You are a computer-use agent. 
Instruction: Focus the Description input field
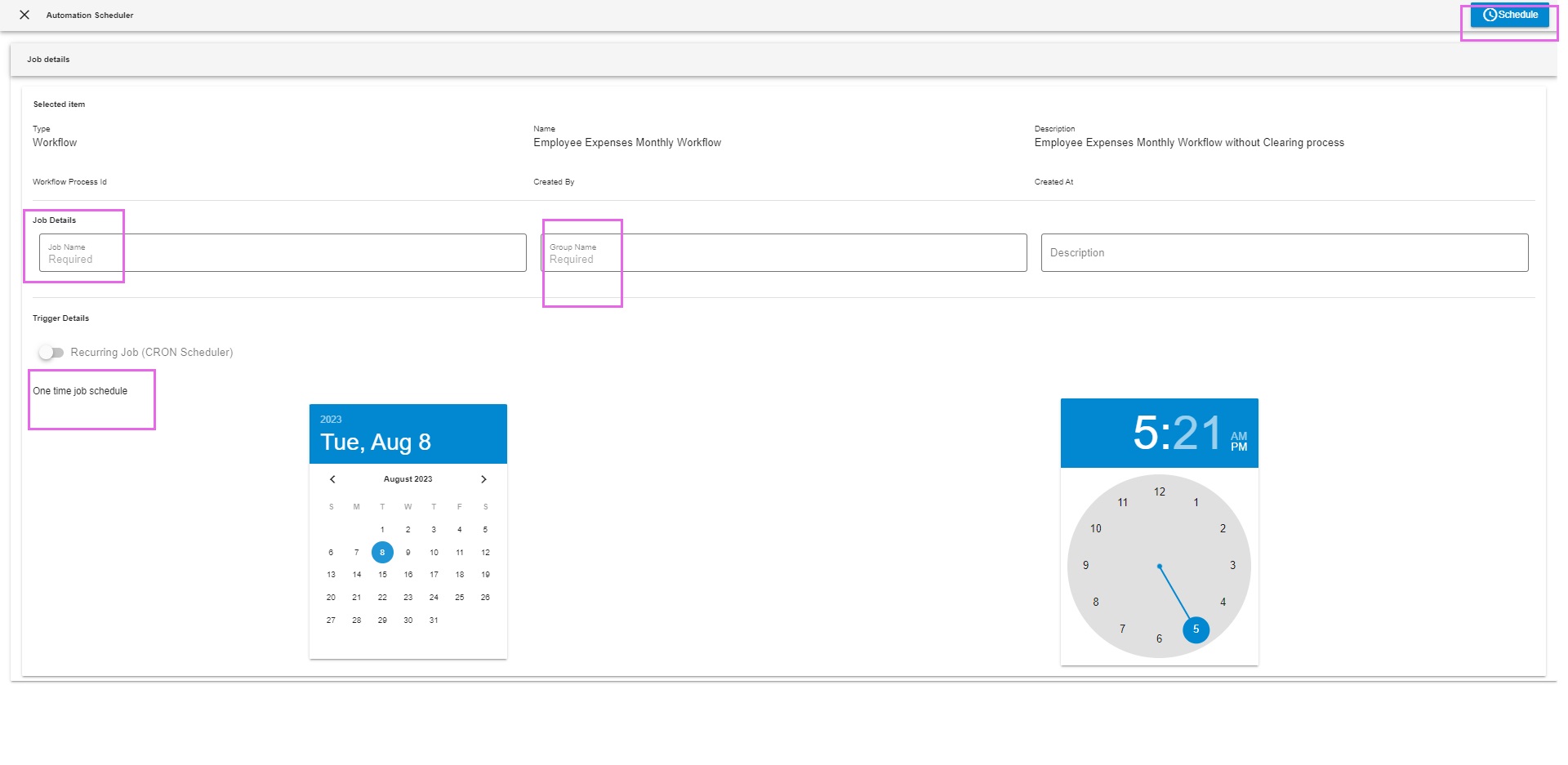pyautogui.click(x=1285, y=253)
